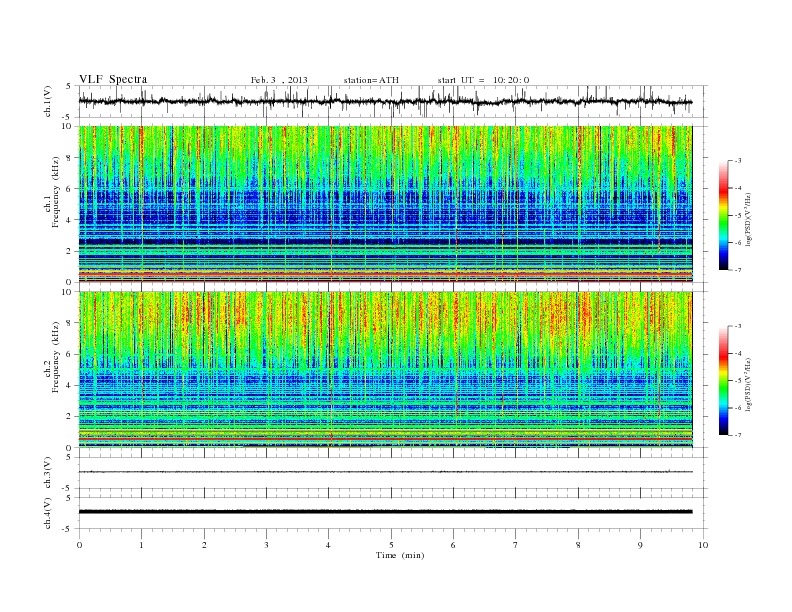Screen dimensions: 792x612
Task: Click the "-3" label on ch.1 colorbar
Action: 738,161
